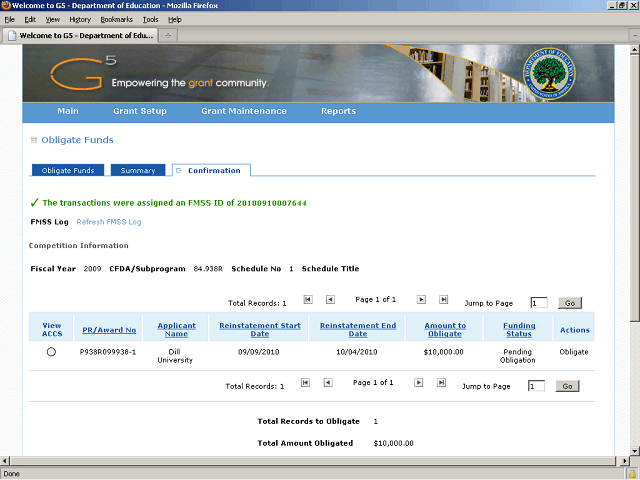The image size is (640, 480).
Task: Click the bottom Jump to Page field
Action: pos(536,386)
